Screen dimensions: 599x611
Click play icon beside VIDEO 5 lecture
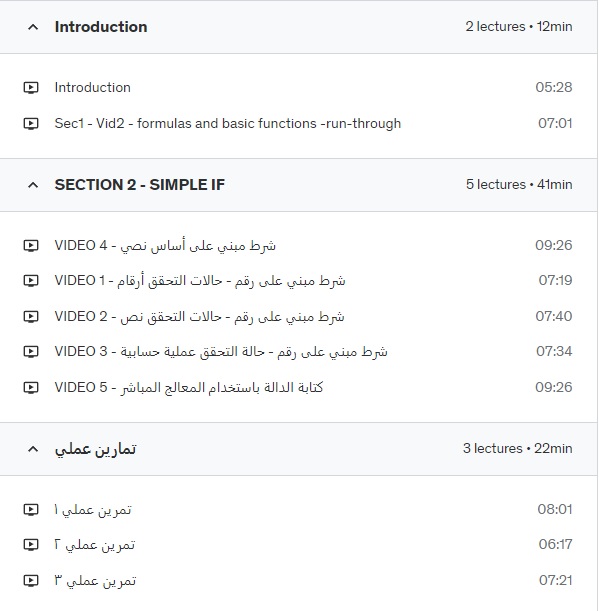[x=31, y=387]
